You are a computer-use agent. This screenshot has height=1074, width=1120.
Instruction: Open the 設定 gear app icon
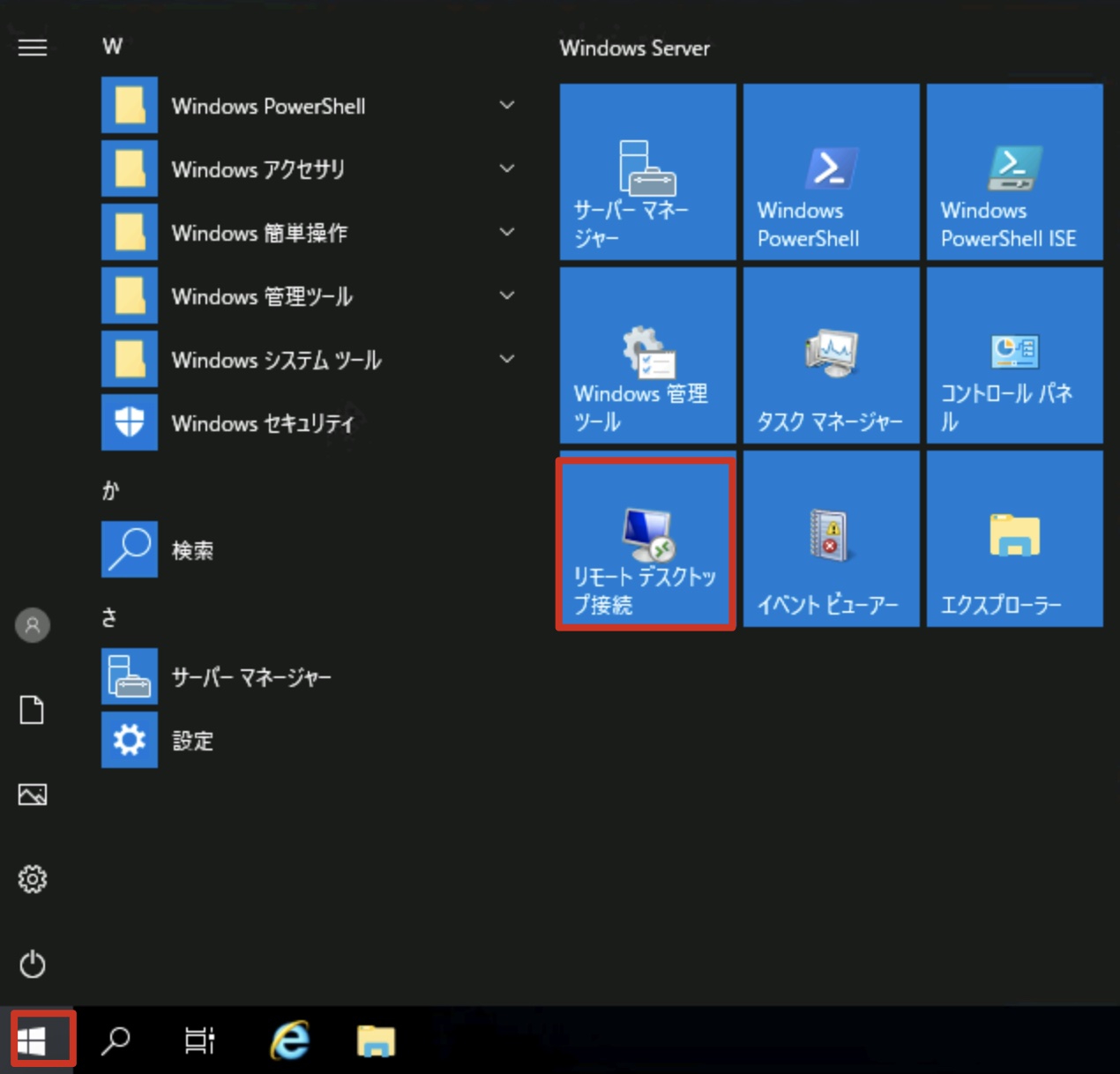click(130, 740)
